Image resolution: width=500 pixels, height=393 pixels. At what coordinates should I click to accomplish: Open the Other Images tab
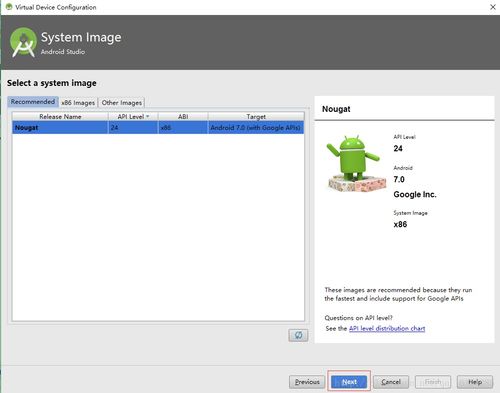tap(122, 103)
